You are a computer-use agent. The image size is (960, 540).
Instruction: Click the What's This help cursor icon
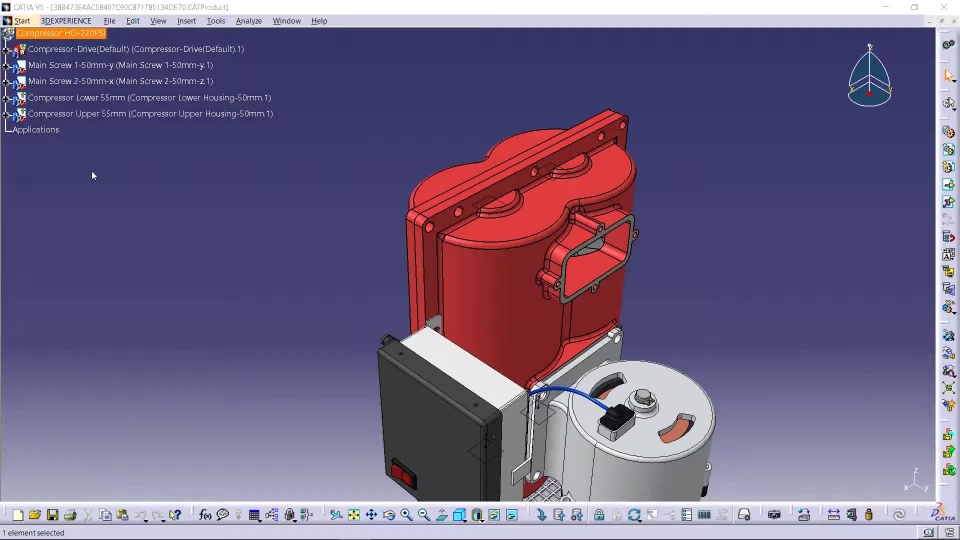pyautogui.click(x=176, y=515)
